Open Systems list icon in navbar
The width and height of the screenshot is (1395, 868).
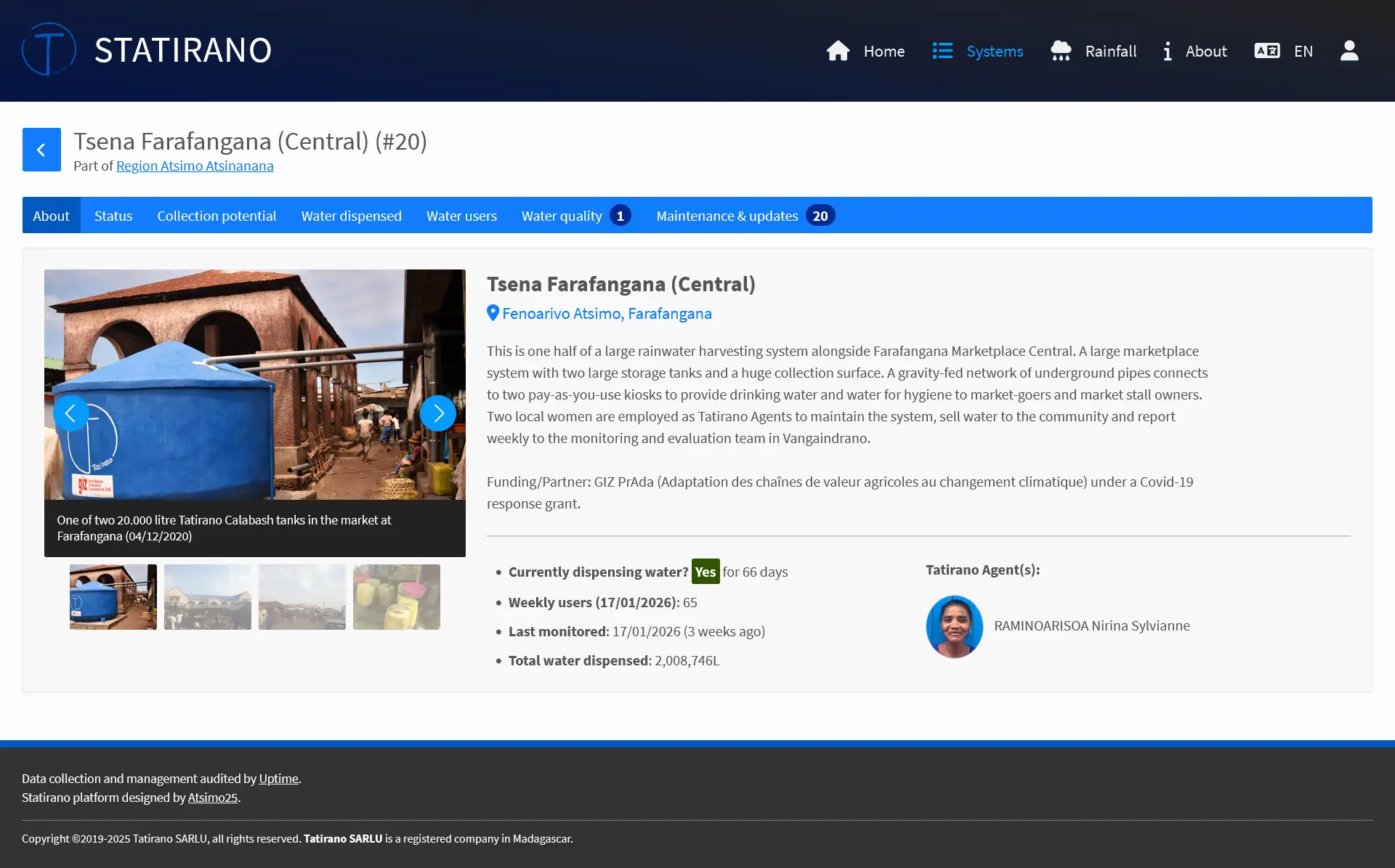(942, 51)
